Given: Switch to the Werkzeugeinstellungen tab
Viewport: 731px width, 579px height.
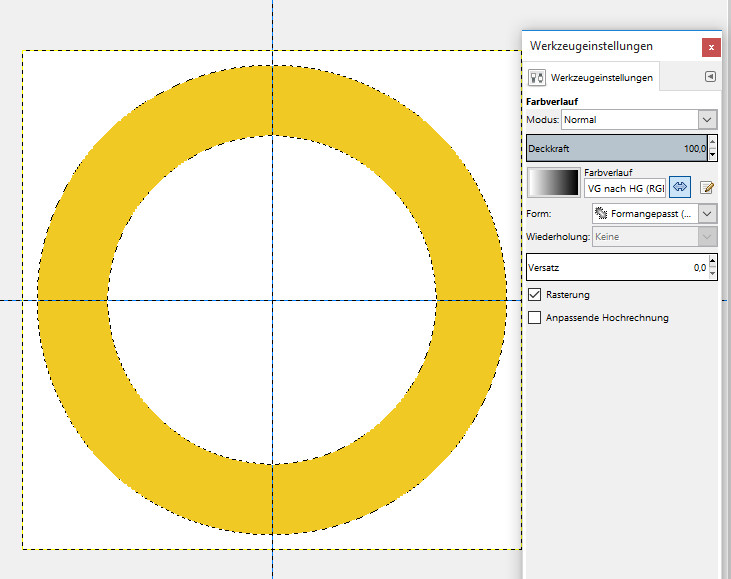Looking at the screenshot, I should (600, 78).
